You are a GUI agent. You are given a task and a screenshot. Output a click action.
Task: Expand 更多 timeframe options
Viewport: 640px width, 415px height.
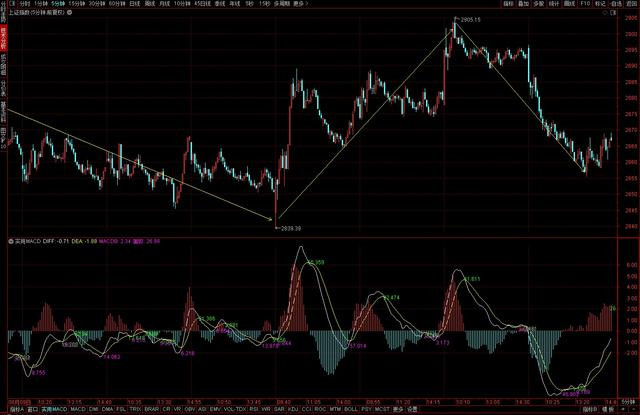(x=300, y=4)
